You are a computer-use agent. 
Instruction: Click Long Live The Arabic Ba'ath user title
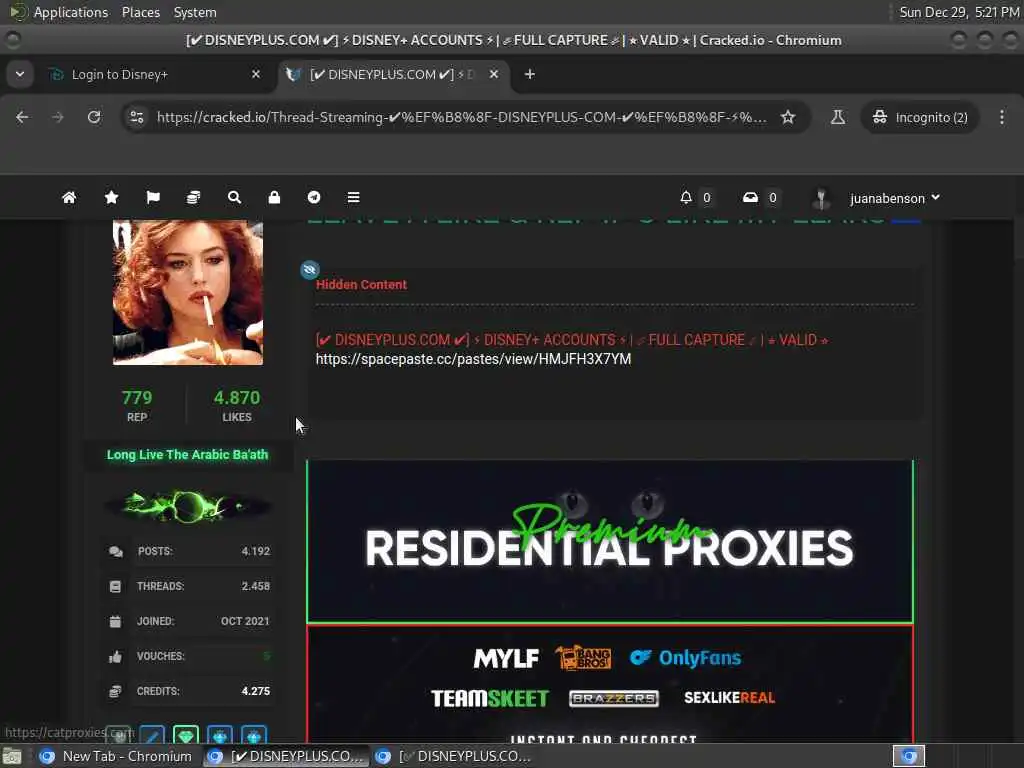click(187, 455)
